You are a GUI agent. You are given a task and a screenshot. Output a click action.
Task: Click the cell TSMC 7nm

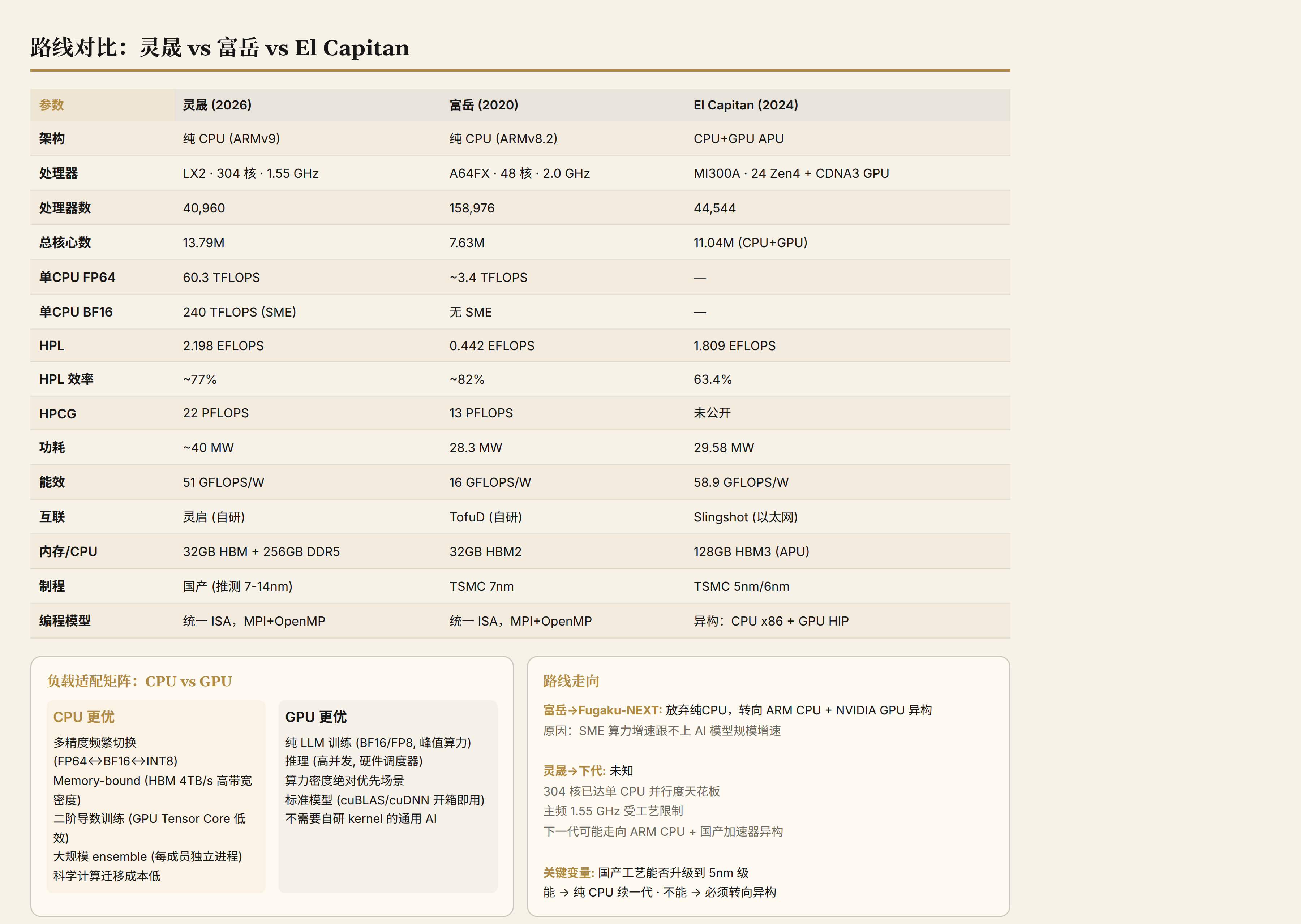(481, 586)
